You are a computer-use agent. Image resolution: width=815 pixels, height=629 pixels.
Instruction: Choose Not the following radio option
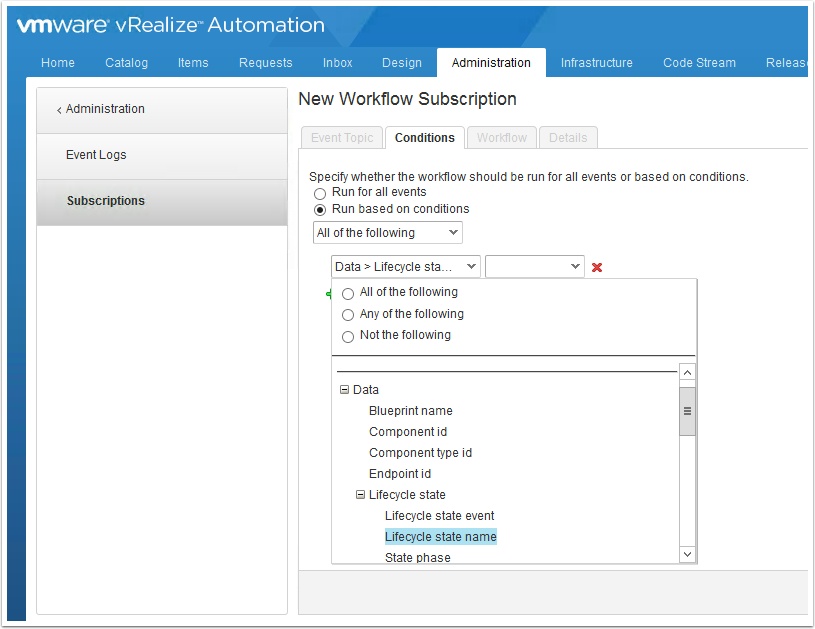[x=348, y=336]
